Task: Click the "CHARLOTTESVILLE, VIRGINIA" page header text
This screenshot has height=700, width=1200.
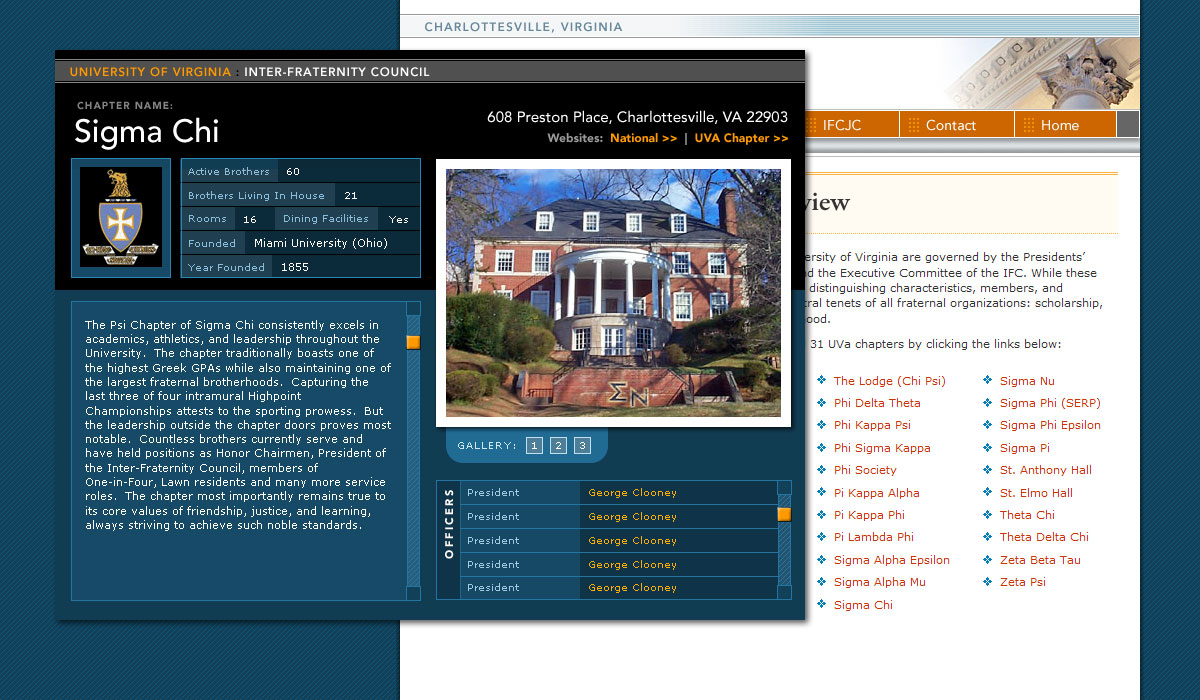Action: (x=523, y=27)
